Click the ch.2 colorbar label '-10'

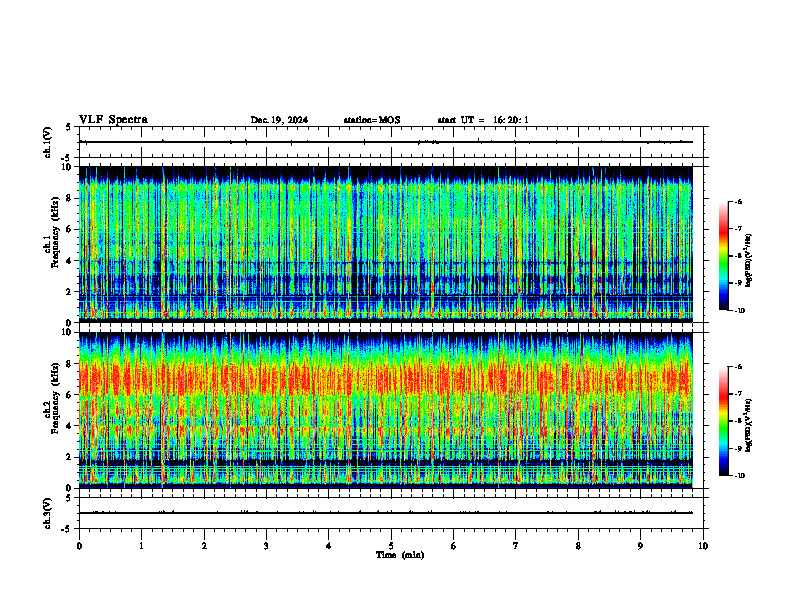(739, 475)
